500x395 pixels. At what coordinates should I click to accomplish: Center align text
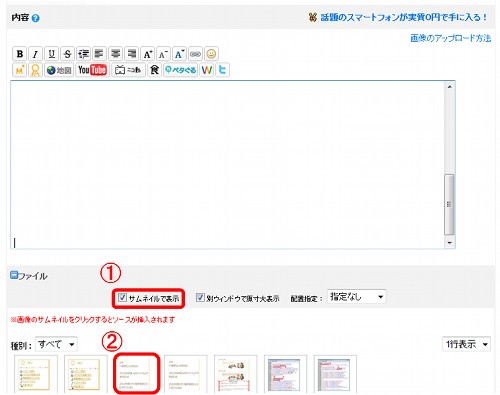[x=115, y=54]
